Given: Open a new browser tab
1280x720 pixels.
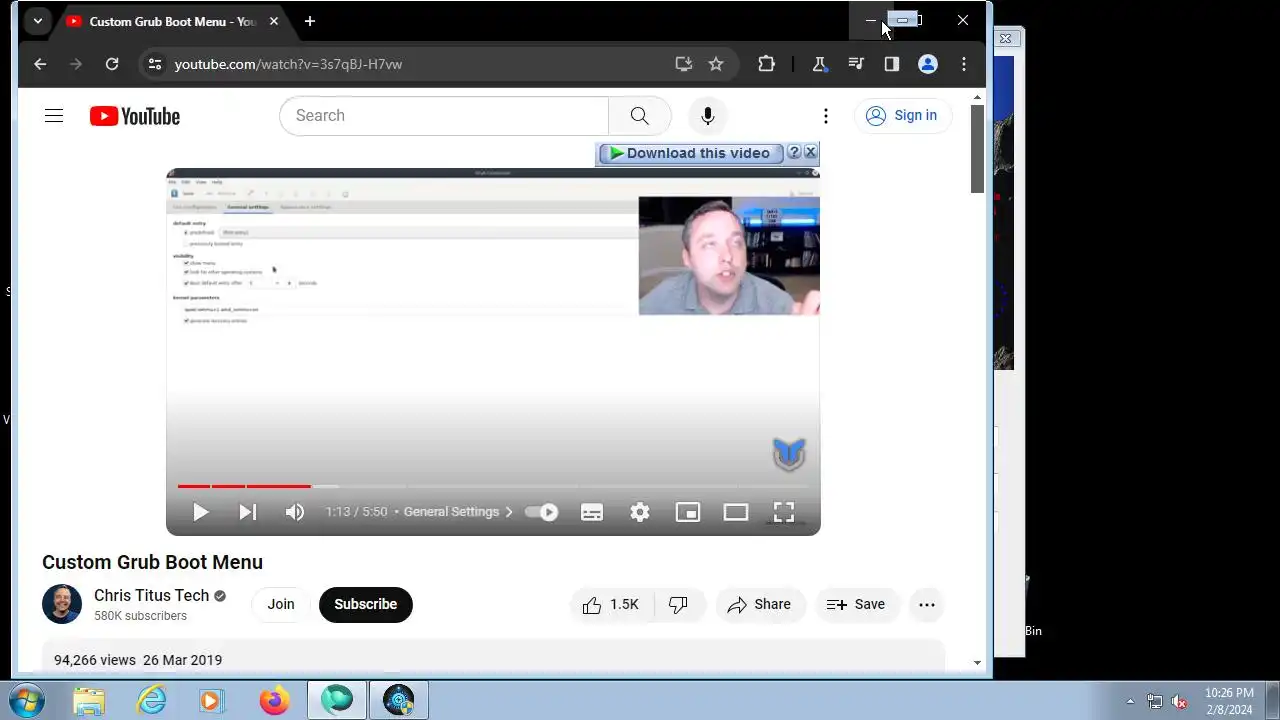Looking at the screenshot, I should coord(310,21).
